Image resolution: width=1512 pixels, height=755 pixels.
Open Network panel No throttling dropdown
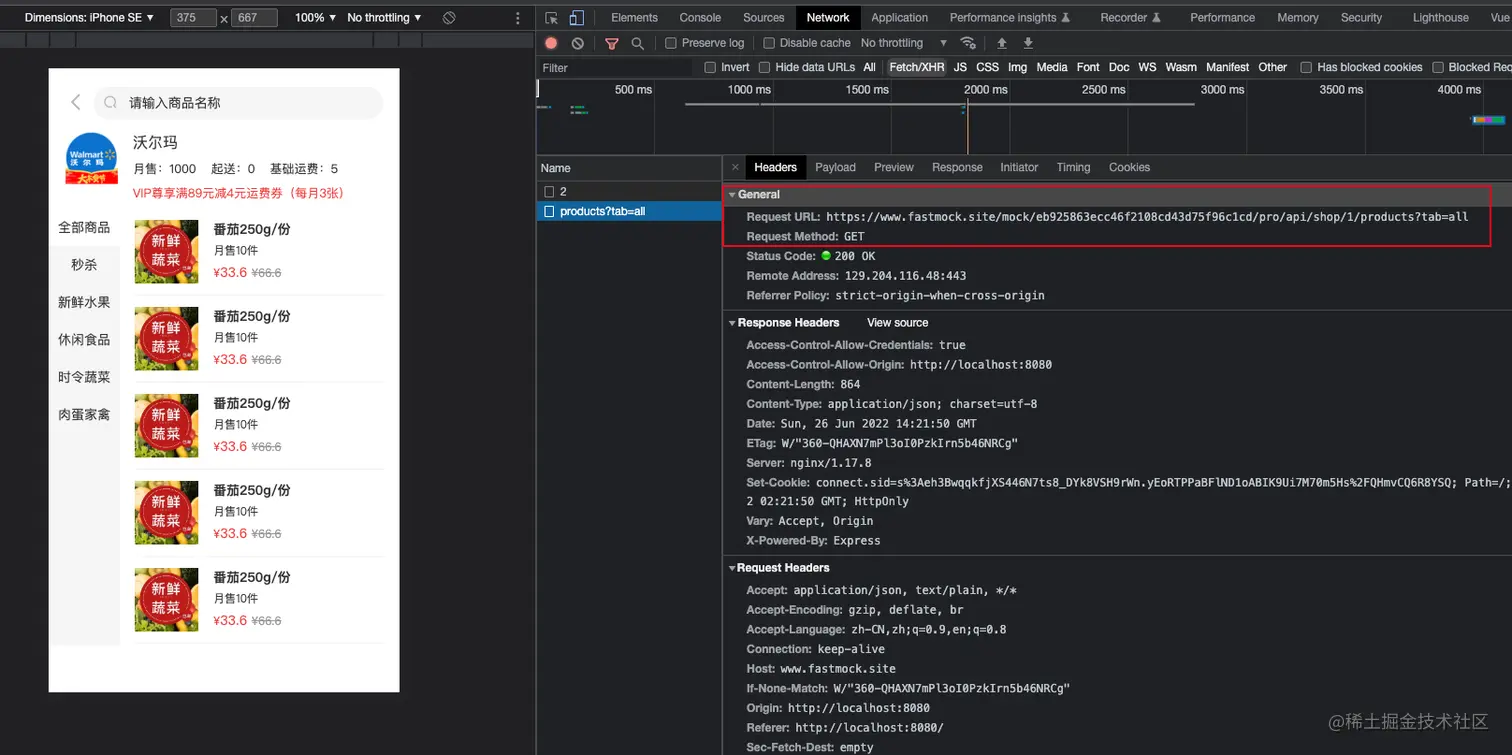904,43
